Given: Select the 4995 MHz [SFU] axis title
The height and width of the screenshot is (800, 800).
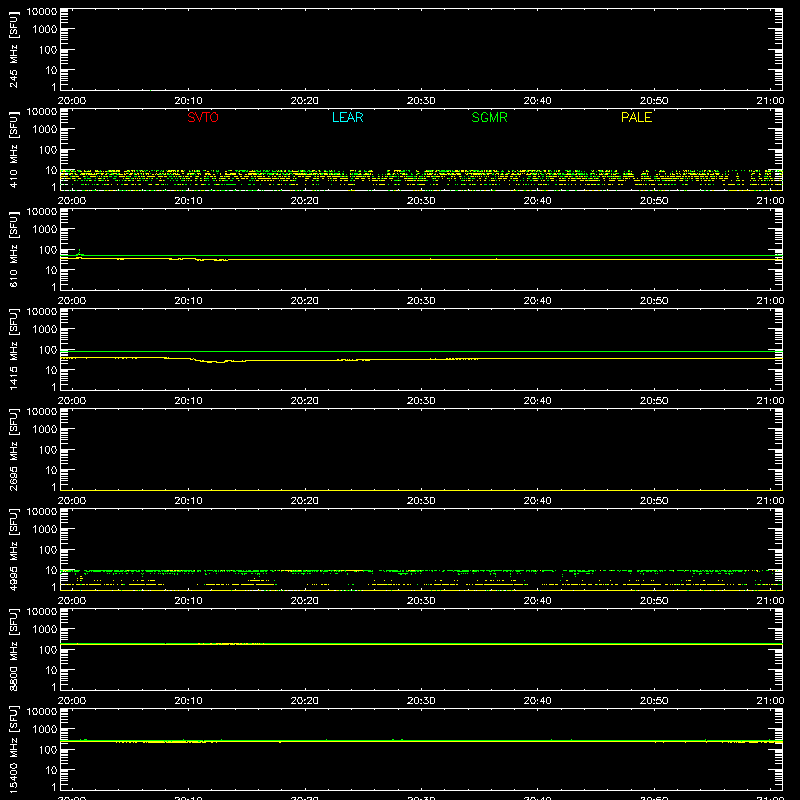Looking at the screenshot, I should click(13, 549).
